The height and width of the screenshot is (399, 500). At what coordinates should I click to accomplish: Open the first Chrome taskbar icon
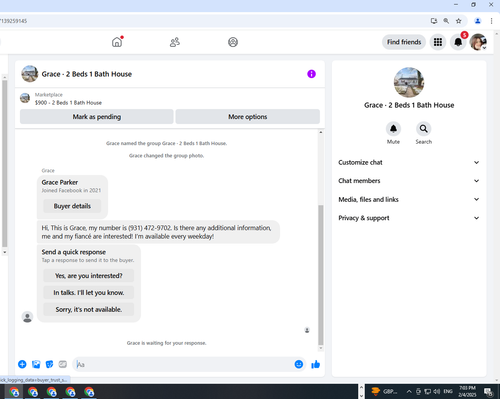click(x=14, y=392)
